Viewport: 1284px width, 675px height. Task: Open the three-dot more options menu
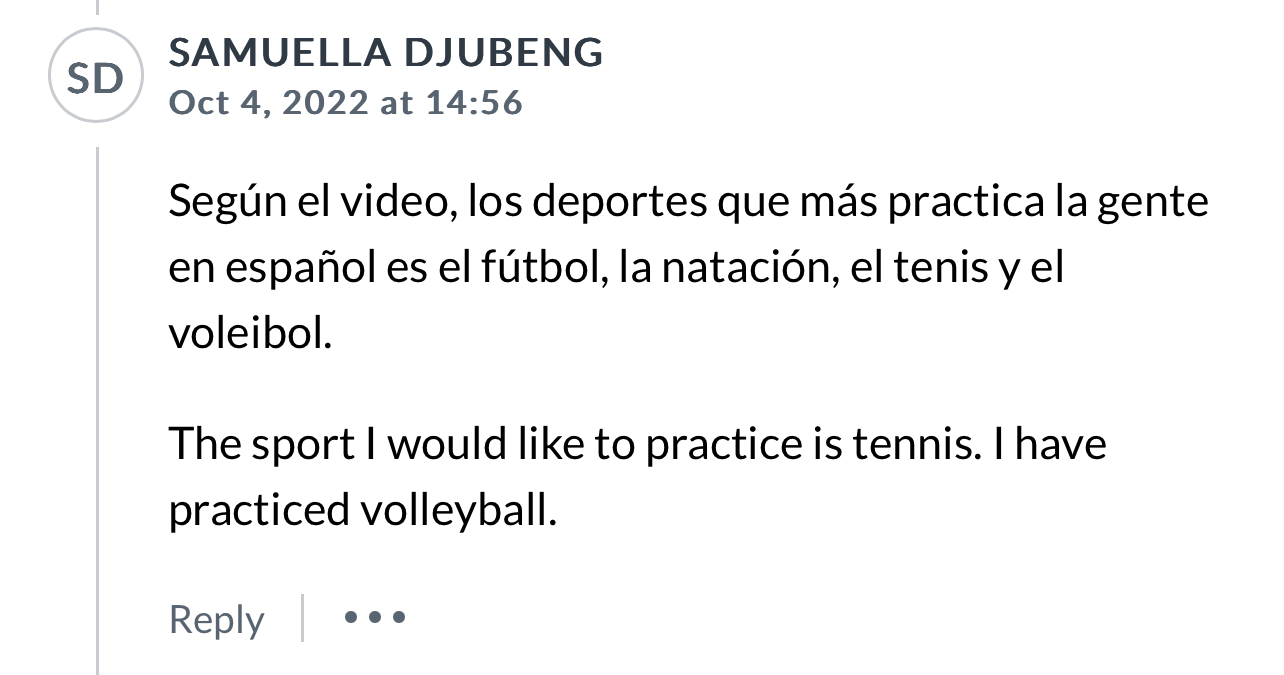(x=375, y=617)
